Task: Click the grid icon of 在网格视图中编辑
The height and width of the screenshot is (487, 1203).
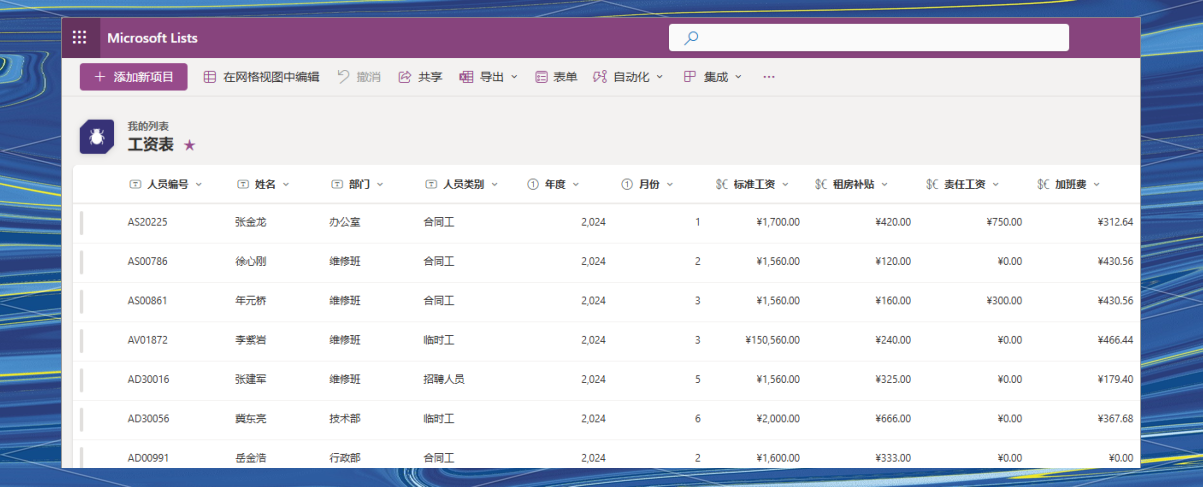Action: [x=210, y=77]
